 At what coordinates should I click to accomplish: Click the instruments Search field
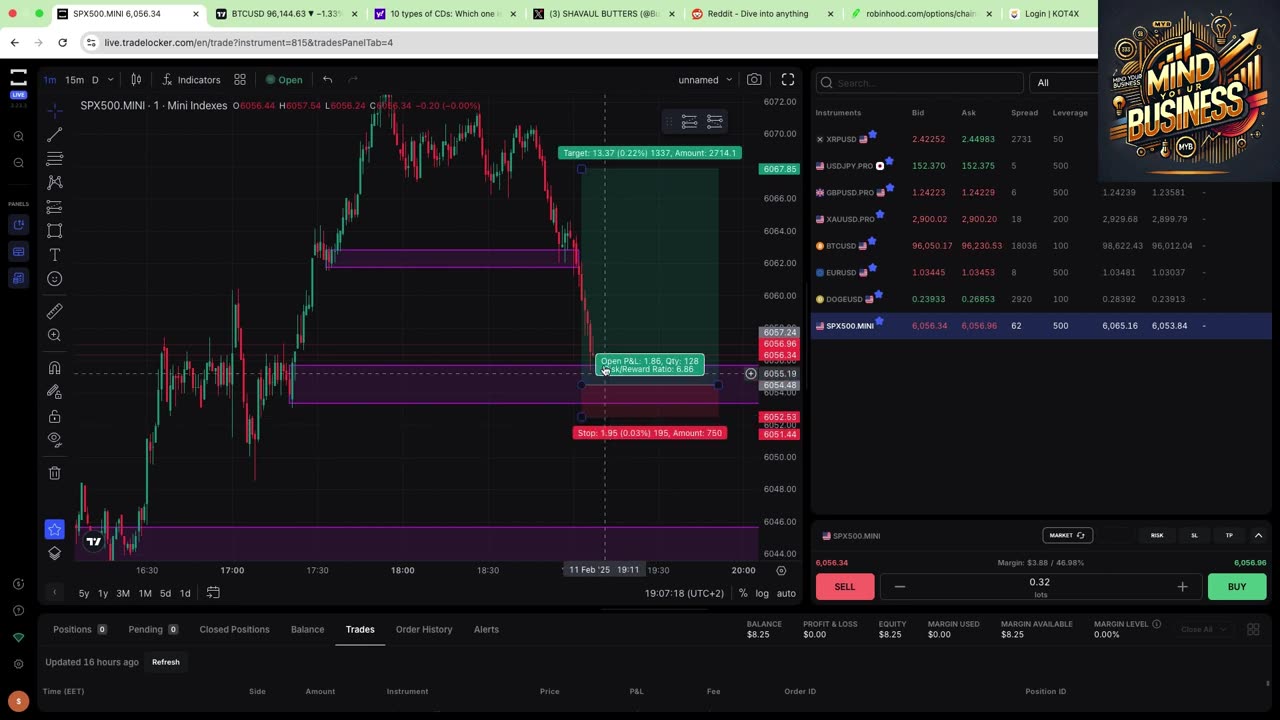click(920, 83)
